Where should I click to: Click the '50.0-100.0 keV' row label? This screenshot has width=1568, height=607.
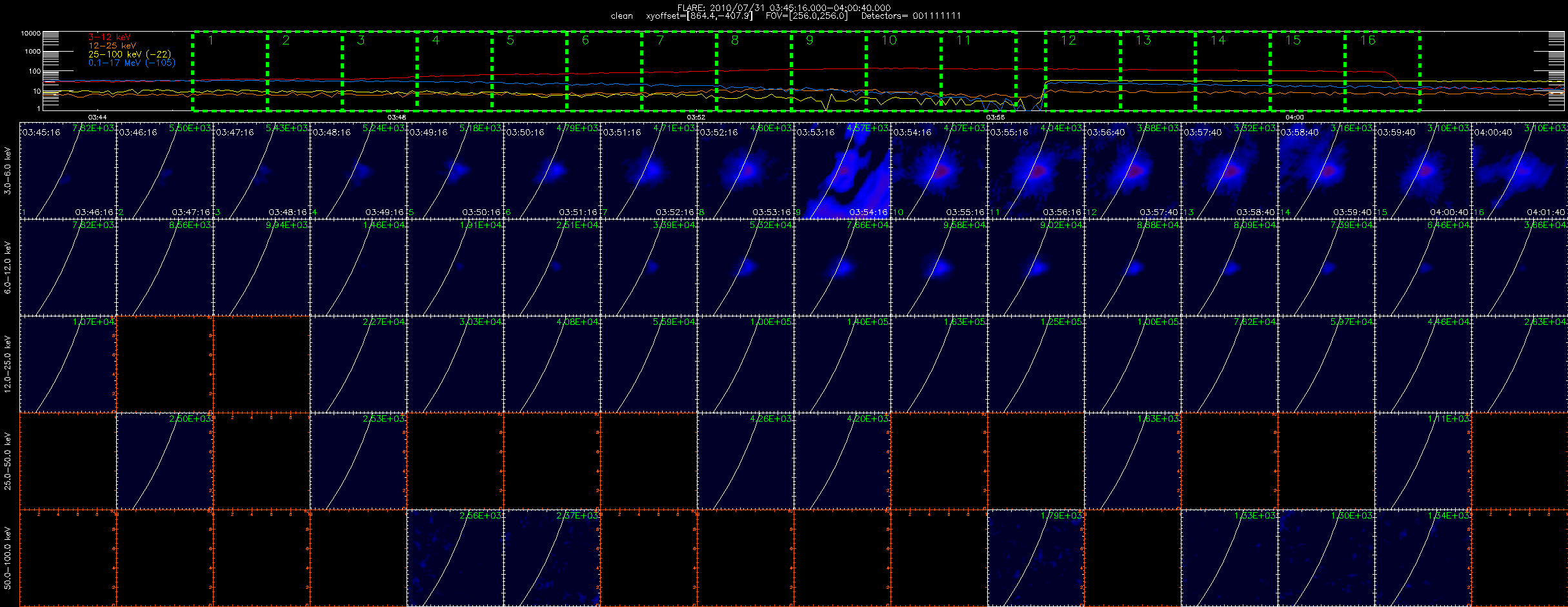(8, 558)
